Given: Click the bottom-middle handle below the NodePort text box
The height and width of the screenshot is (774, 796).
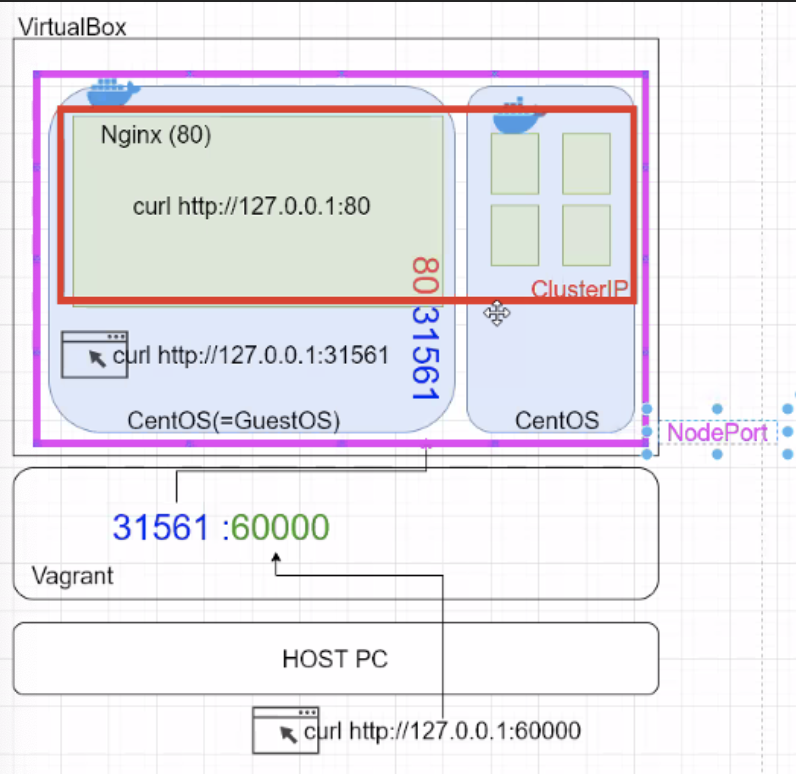Looking at the screenshot, I should click(717, 454).
